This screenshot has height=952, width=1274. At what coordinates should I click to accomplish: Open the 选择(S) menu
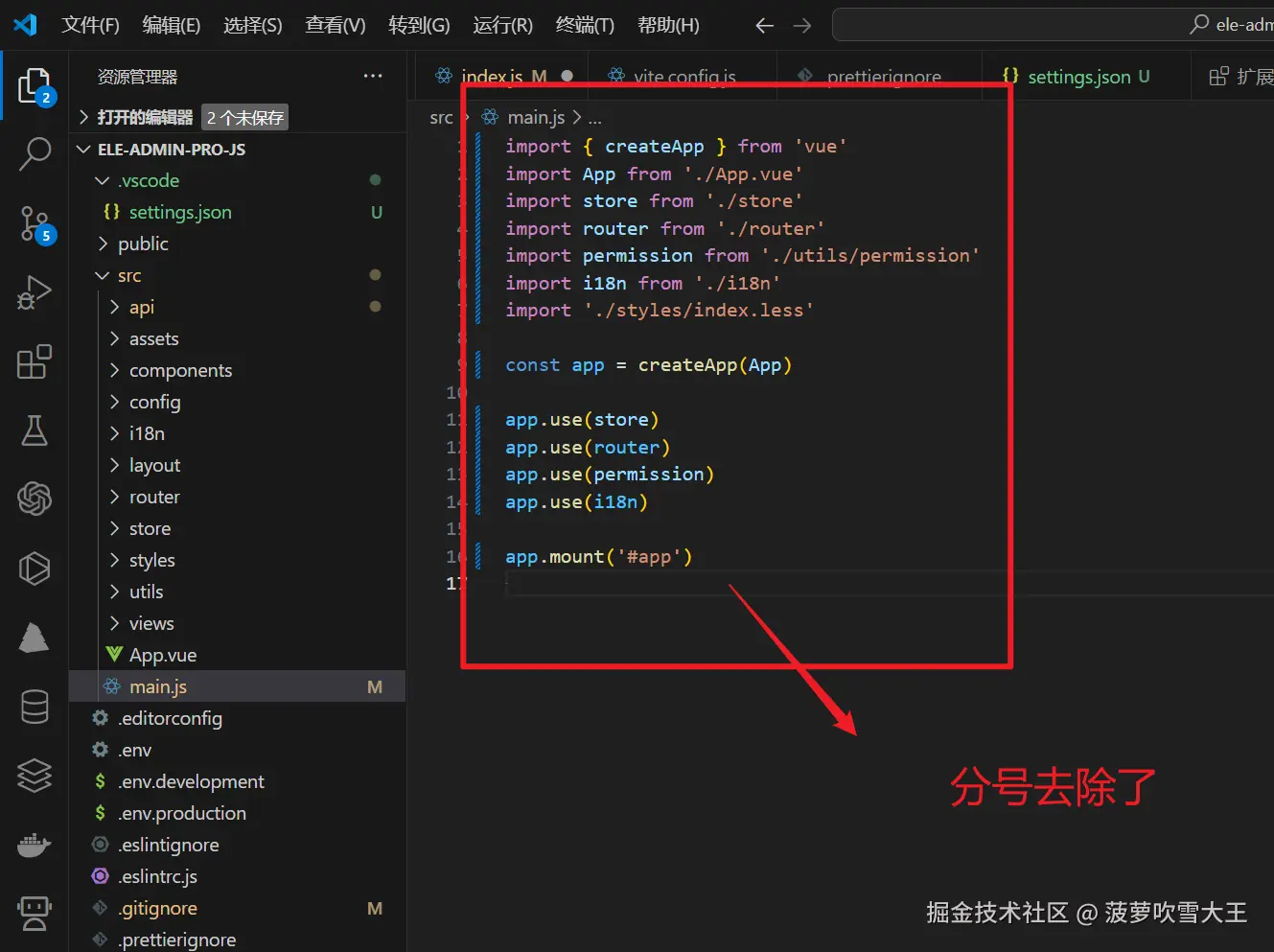[x=253, y=25]
